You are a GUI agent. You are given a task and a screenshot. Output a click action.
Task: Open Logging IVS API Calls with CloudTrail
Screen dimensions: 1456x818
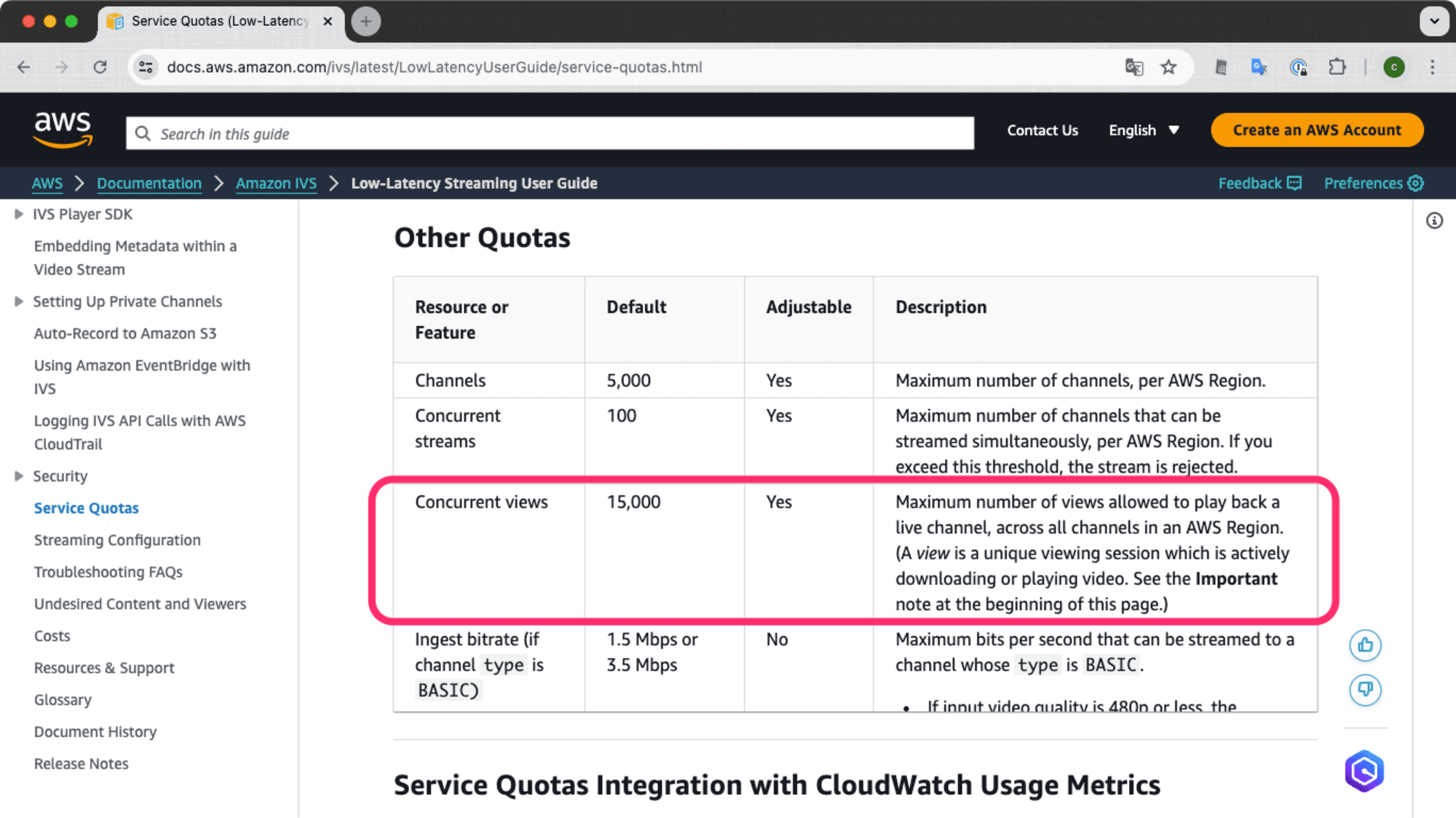pos(140,433)
